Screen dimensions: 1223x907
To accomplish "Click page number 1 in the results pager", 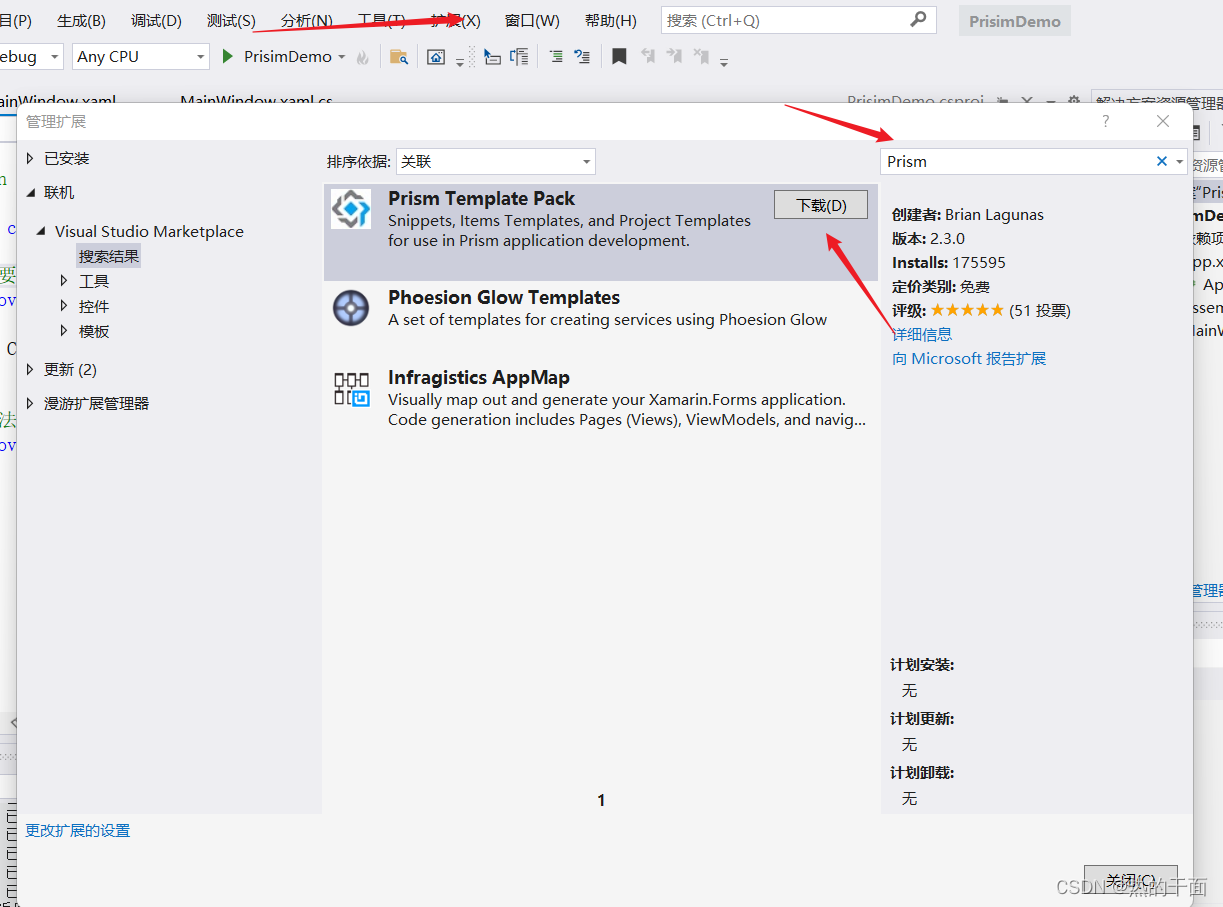I will pyautogui.click(x=601, y=800).
